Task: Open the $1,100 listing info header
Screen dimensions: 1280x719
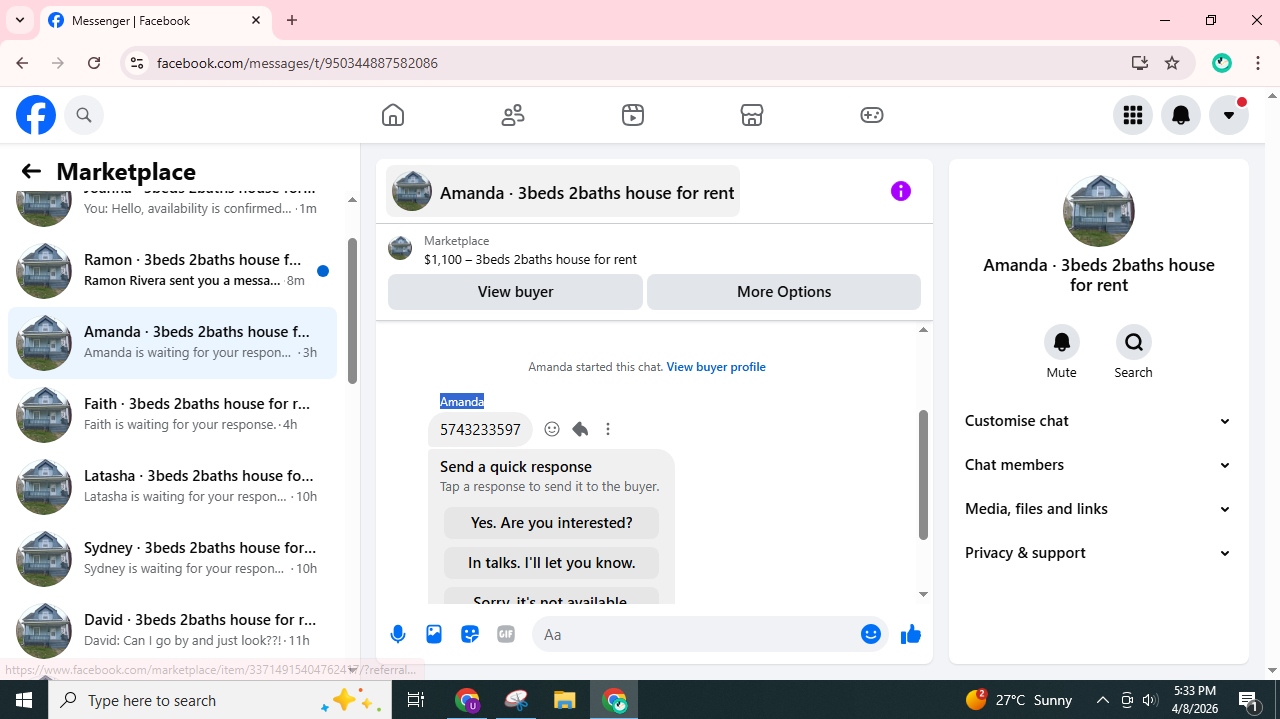Action: [654, 249]
